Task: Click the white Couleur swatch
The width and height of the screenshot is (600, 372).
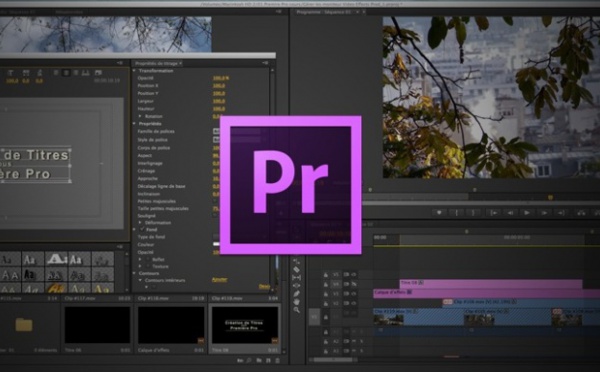Action: coord(216,244)
